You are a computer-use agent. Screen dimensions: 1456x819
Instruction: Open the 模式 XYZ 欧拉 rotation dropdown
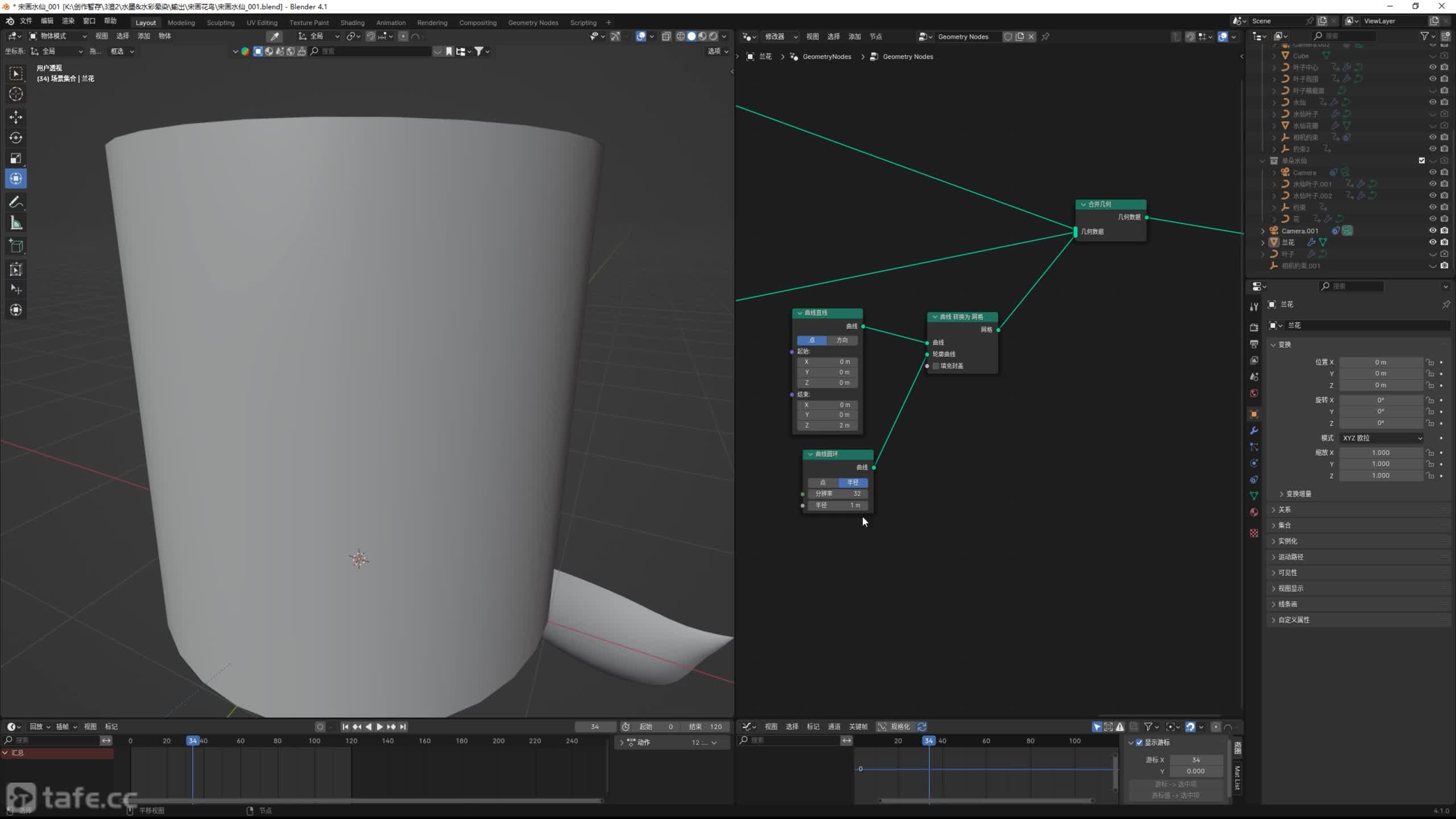click(1381, 438)
